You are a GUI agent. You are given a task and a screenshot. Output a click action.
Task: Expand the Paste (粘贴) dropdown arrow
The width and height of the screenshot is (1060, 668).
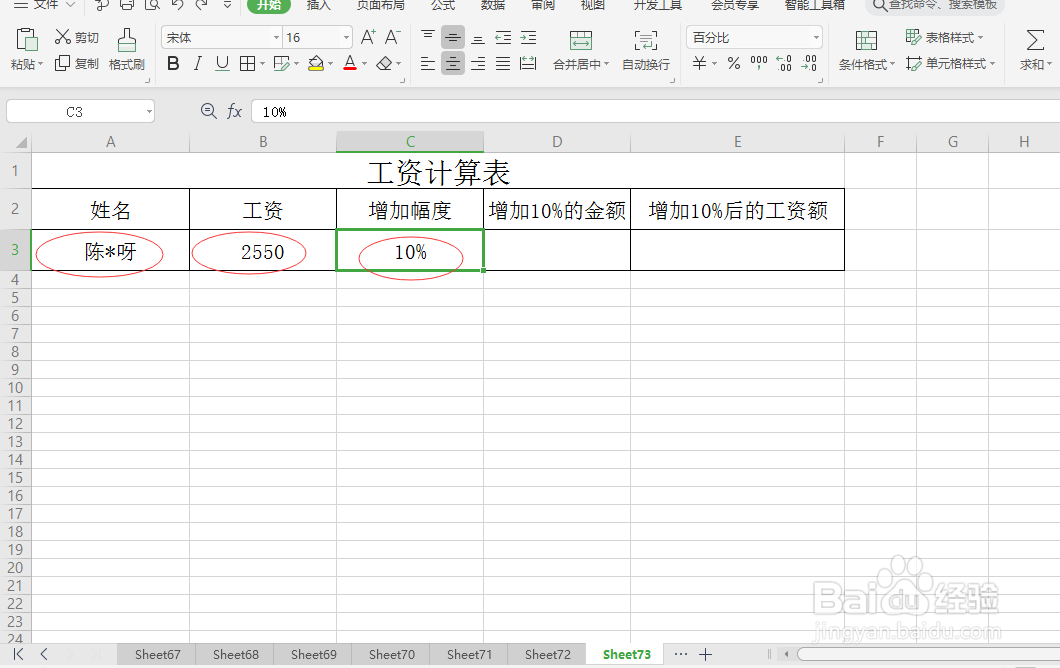click(x=41, y=64)
